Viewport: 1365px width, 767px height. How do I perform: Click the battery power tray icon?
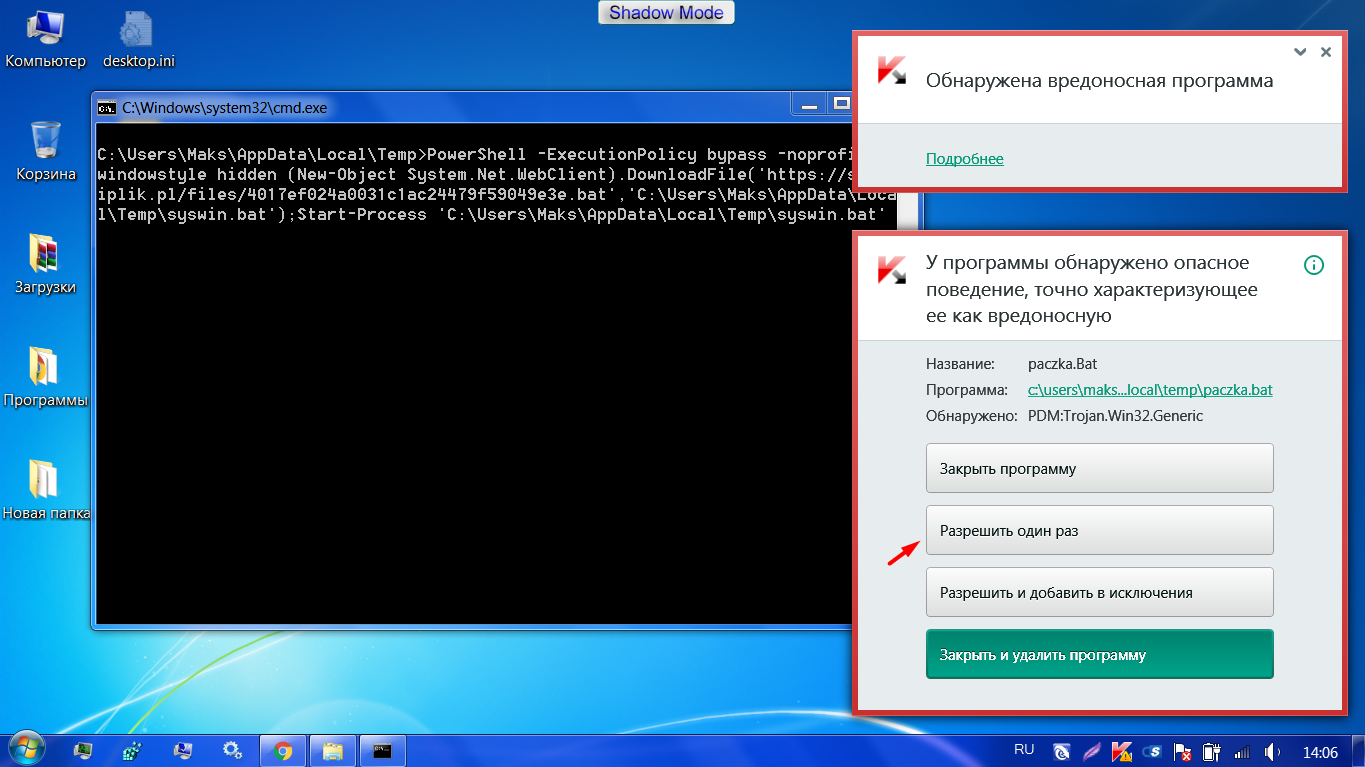[1212, 751]
